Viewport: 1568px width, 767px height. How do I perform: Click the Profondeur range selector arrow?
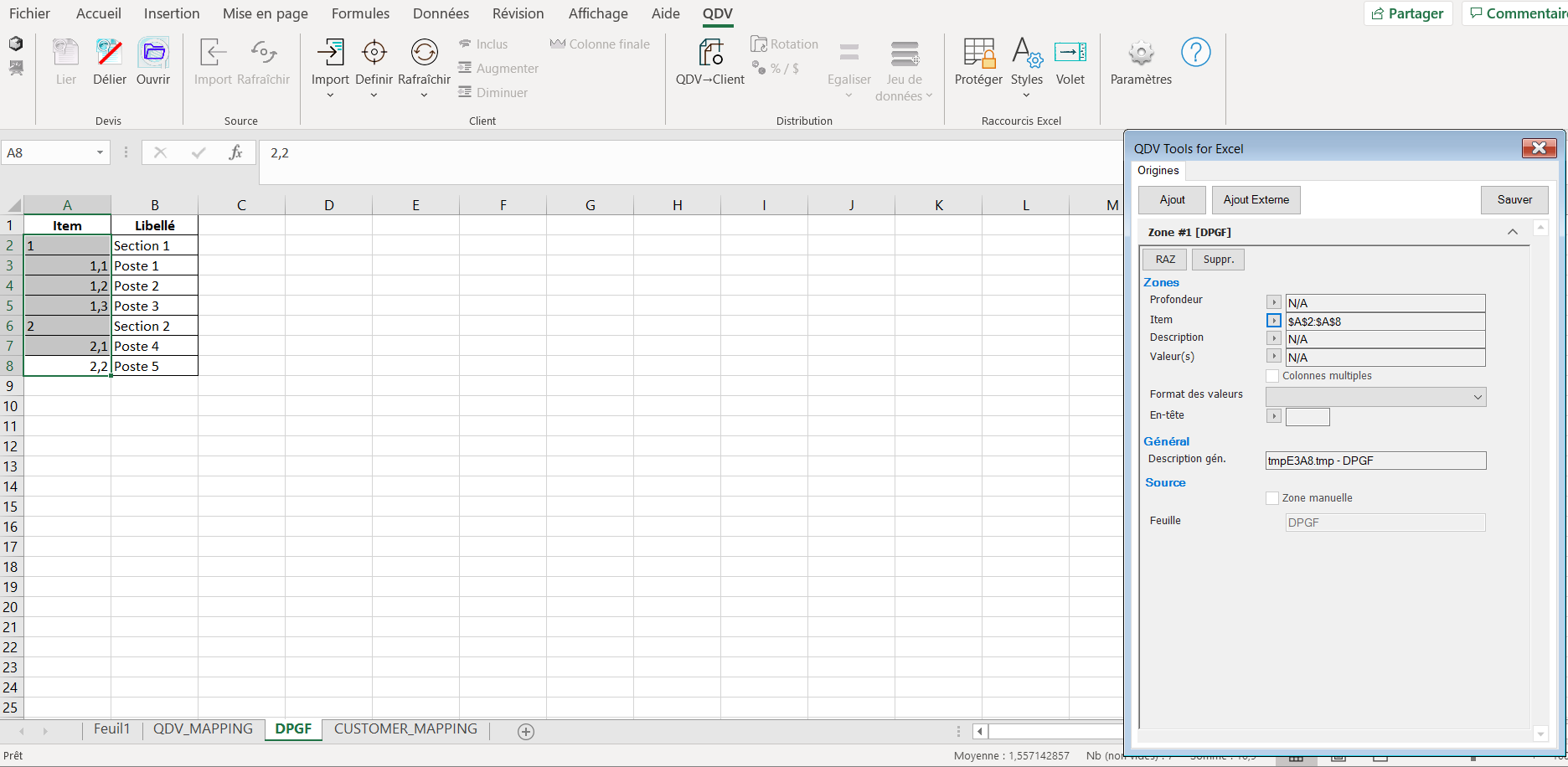pos(1274,302)
